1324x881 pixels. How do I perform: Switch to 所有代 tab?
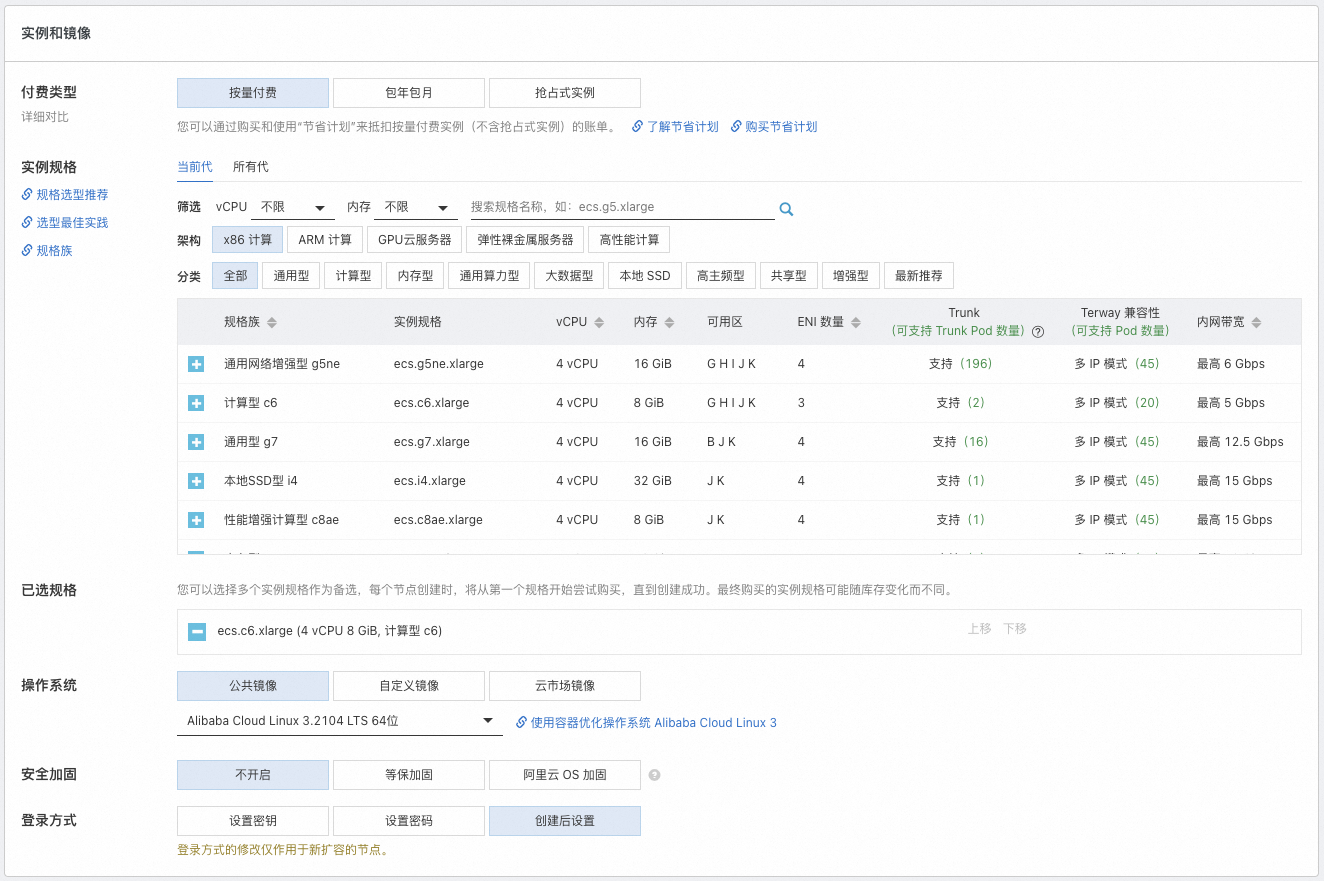(251, 167)
